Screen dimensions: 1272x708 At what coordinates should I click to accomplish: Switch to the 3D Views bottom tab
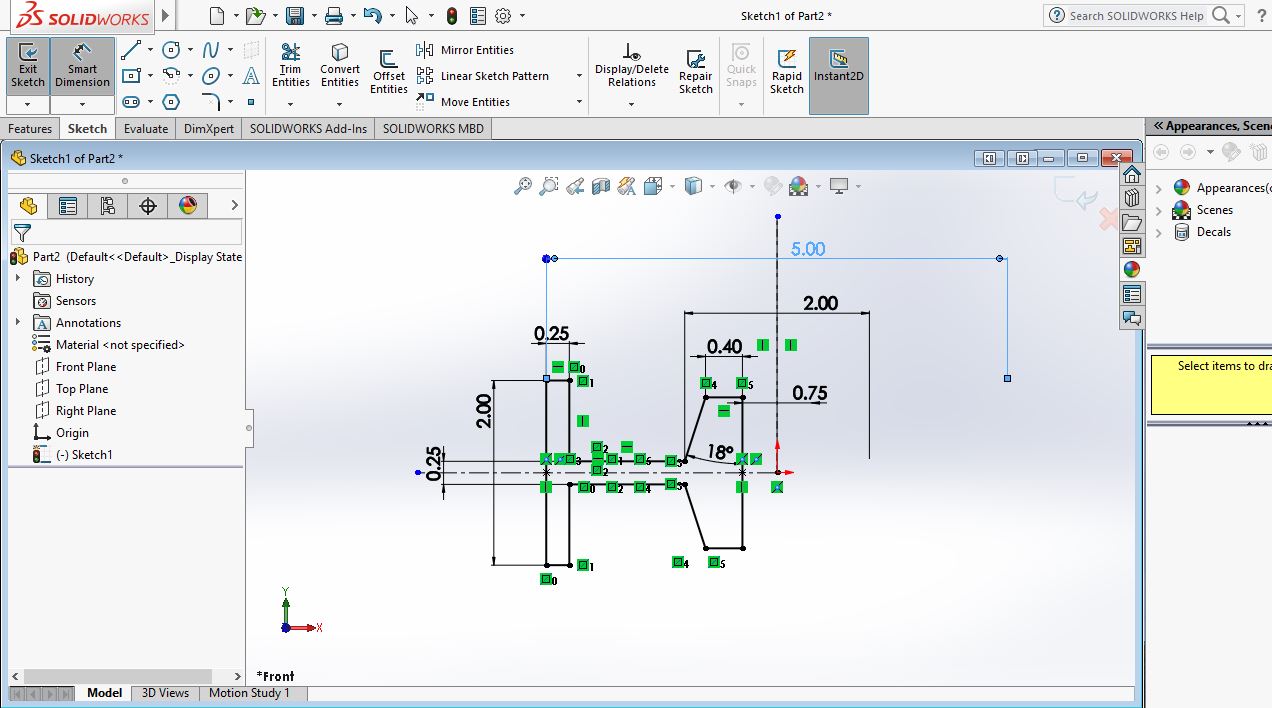pos(165,693)
